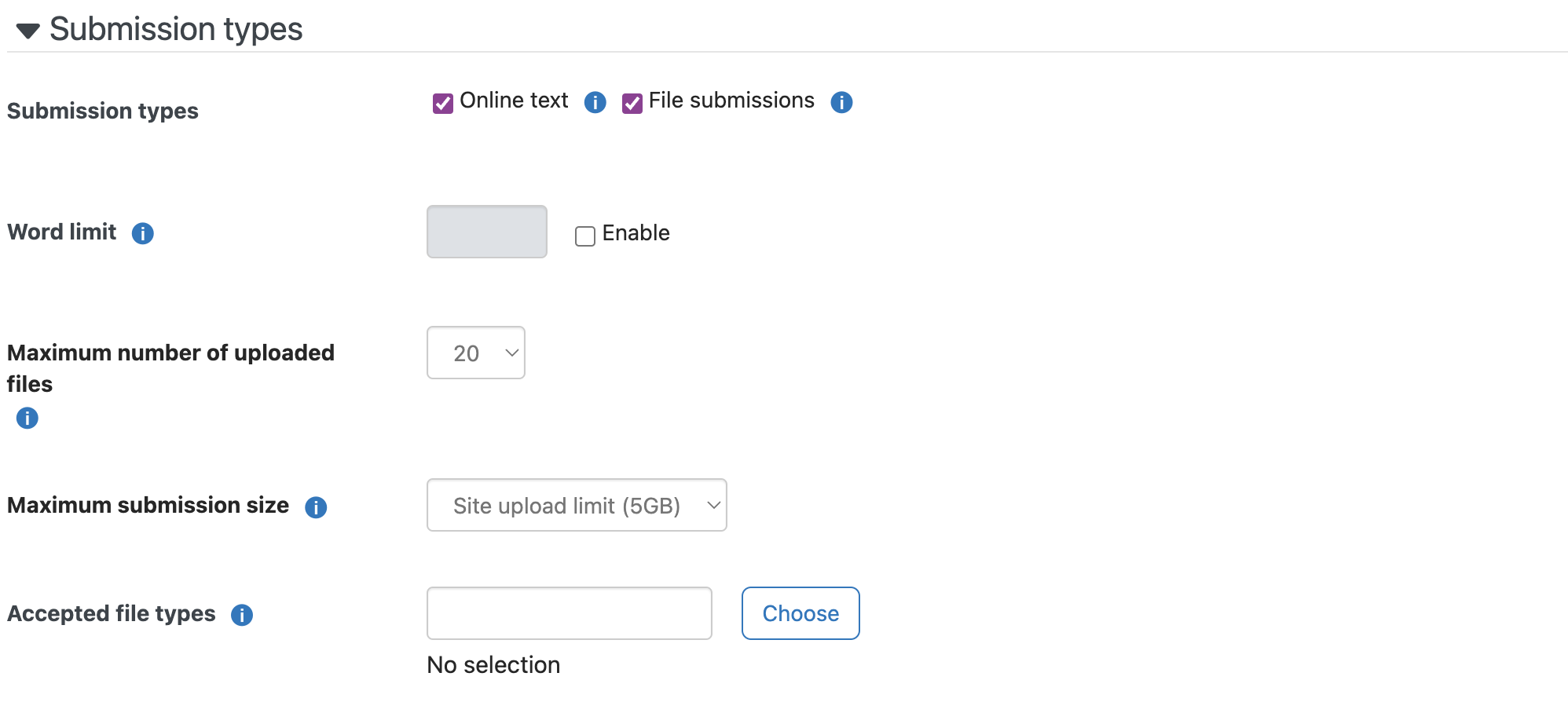This screenshot has width=1568, height=713.
Task: Show help for Maximum submission size
Action: point(316,507)
